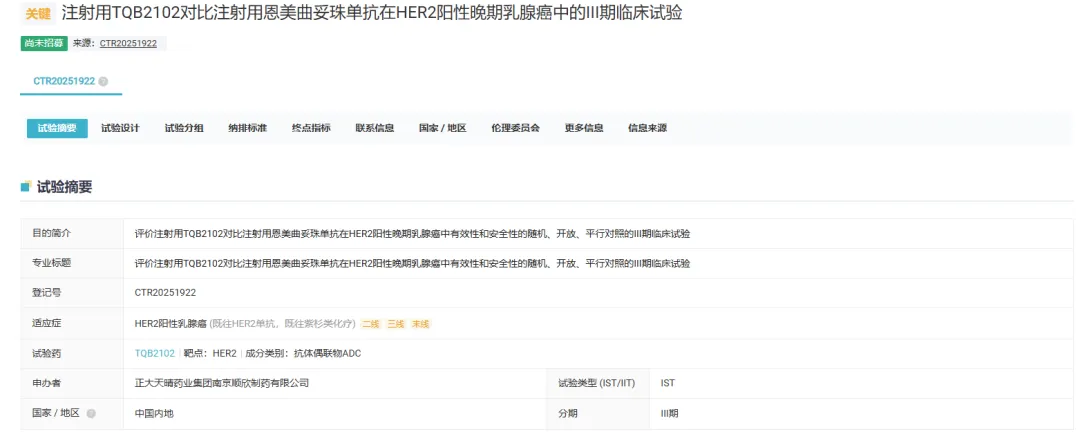Show the 终点指标 tab
The height and width of the screenshot is (434, 1080).
click(311, 128)
